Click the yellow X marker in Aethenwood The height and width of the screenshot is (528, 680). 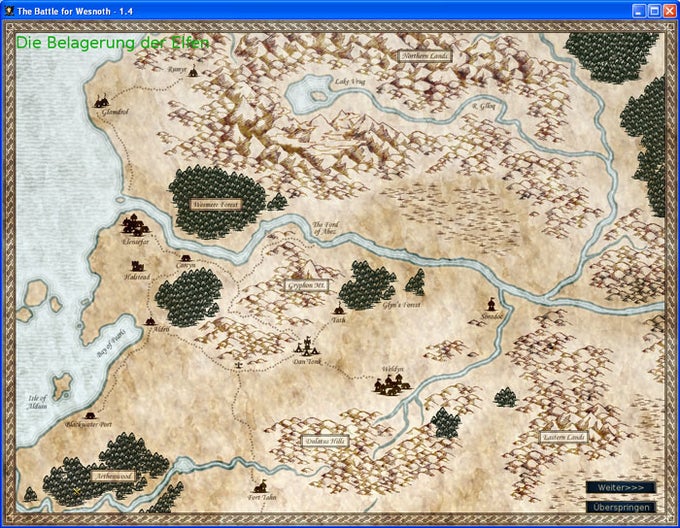(77, 492)
